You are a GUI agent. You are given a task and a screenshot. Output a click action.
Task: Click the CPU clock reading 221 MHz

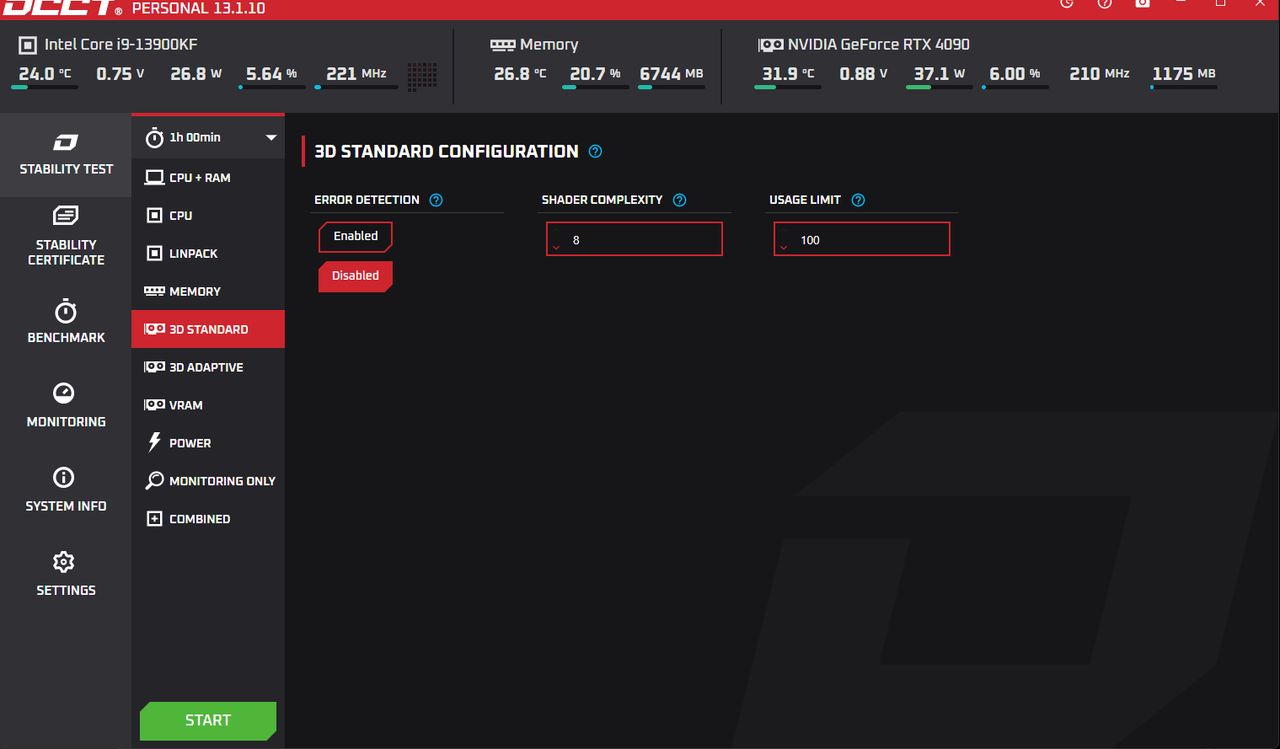(356, 74)
